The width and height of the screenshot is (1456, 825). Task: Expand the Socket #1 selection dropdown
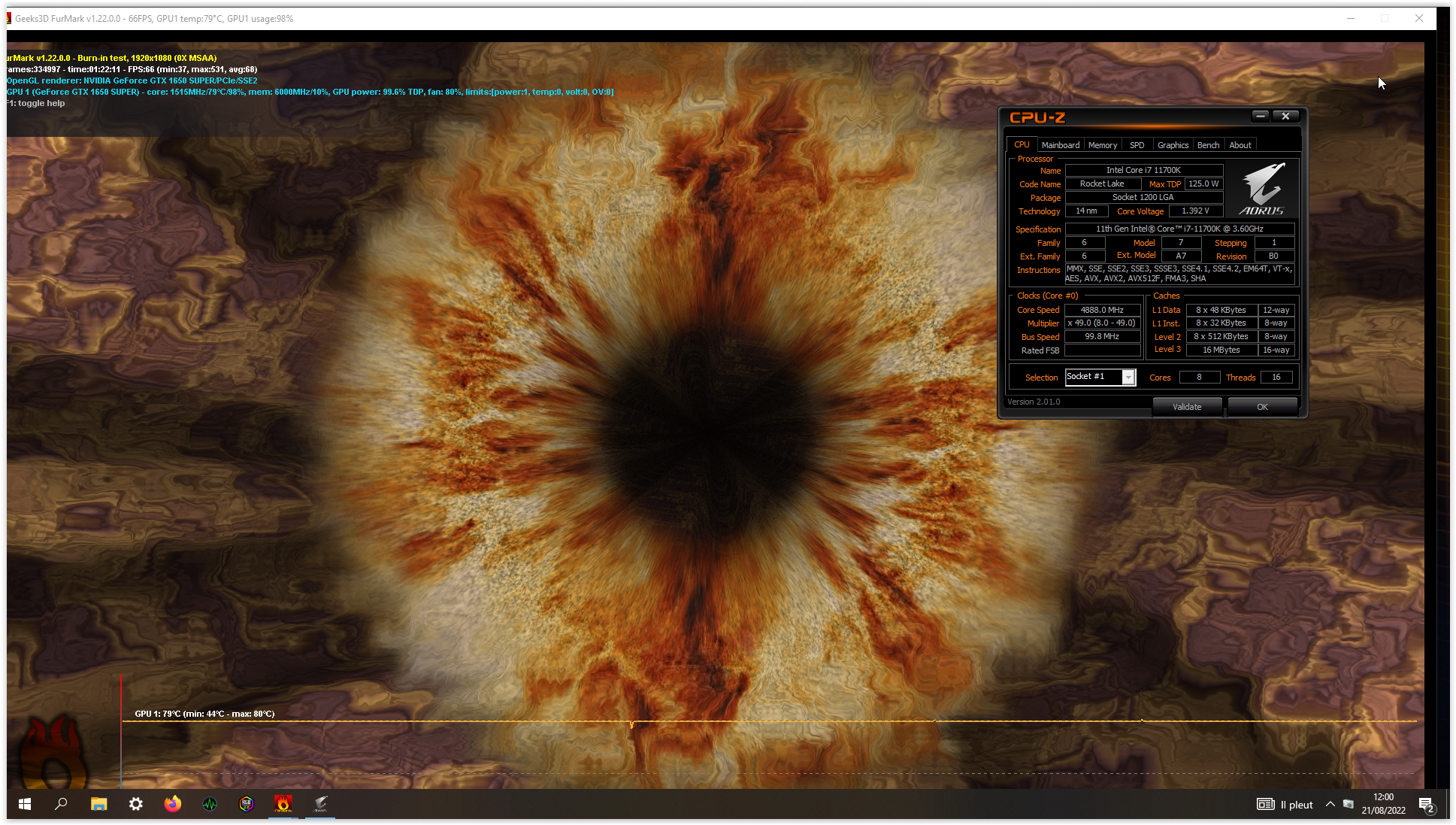coord(1128,378)
